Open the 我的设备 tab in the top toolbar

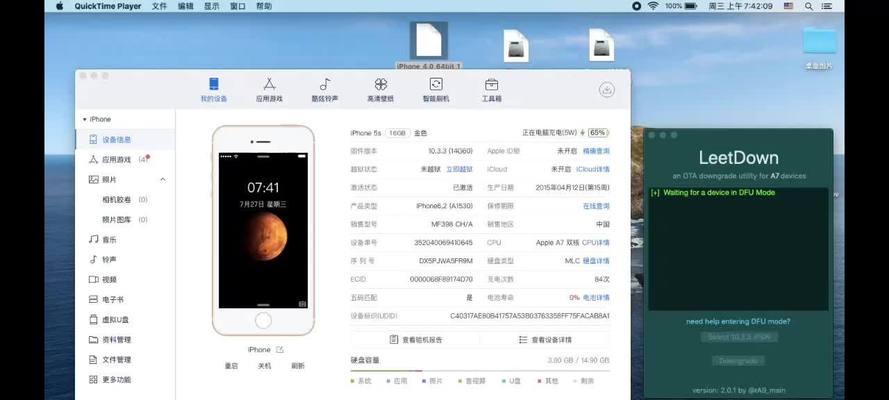point(214,90)
